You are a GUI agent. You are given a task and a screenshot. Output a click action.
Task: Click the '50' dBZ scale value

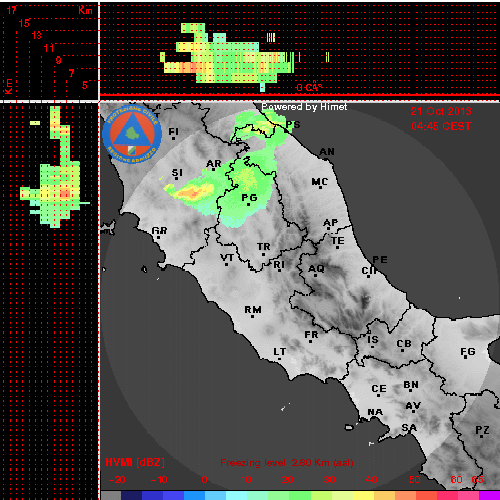(414, 480)
